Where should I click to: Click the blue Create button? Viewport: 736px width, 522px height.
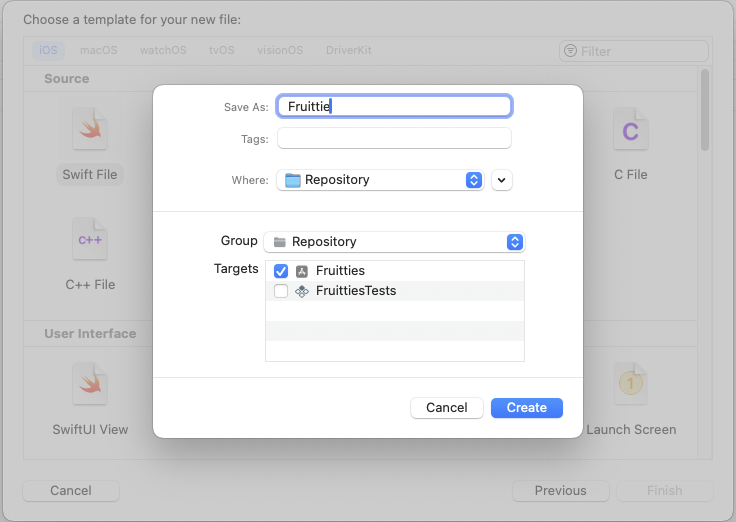[526, 408]
